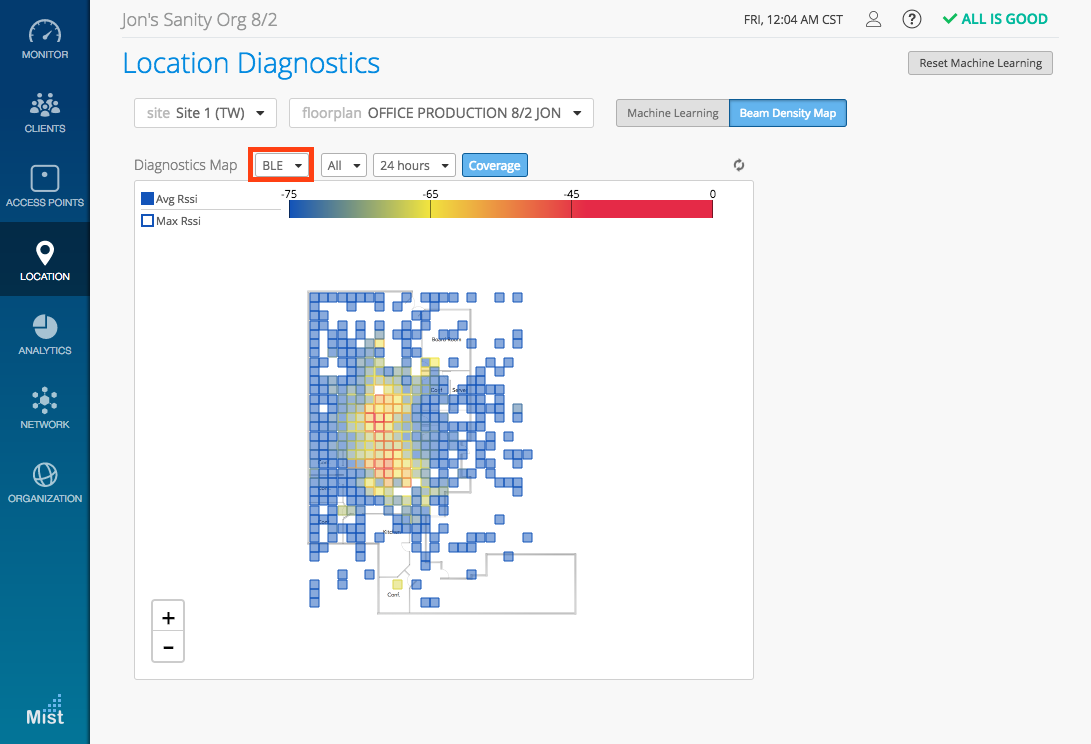The image size is (1091, 744).
Task: Open the 24 hours time range dropdown
Action: click(x=414, y=165)
